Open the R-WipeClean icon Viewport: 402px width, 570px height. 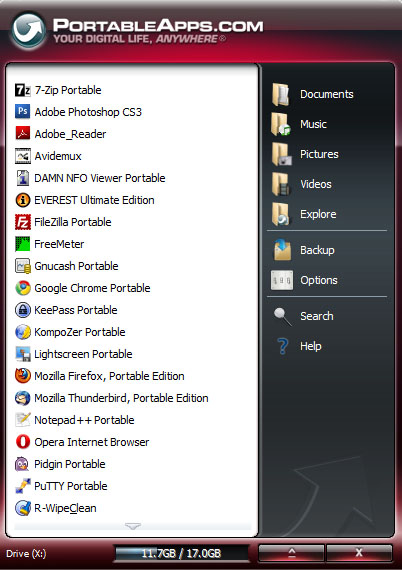tap(23, 508)
